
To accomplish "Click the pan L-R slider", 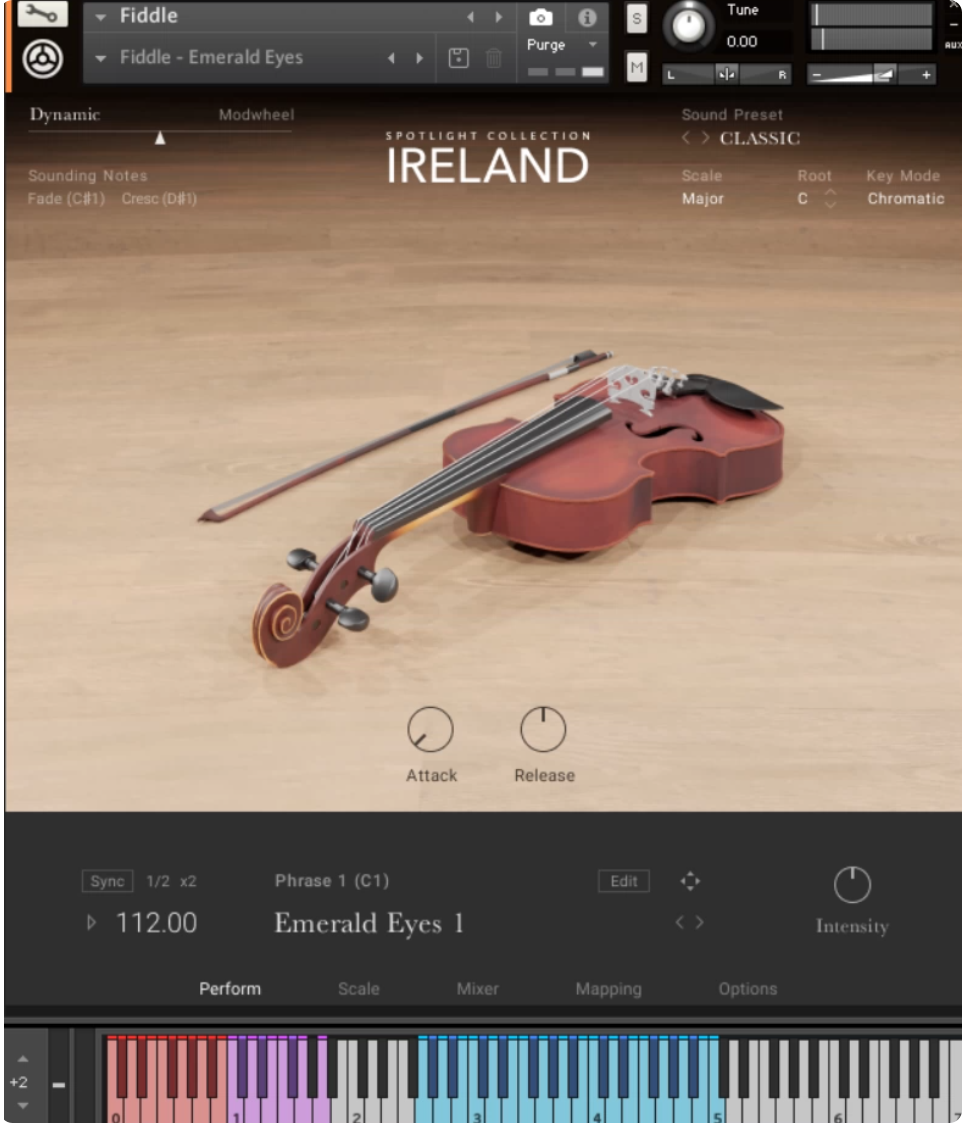I will tap(726, 74).
